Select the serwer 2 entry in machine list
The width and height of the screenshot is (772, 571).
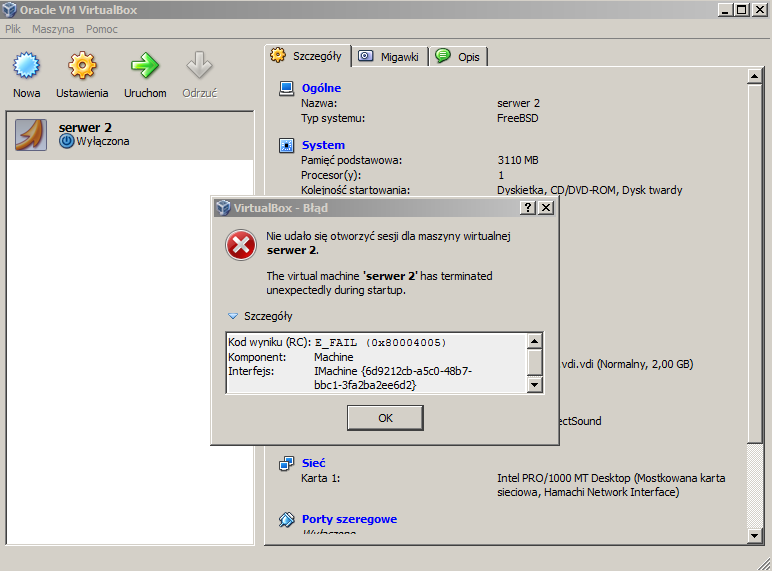click(x=130, y=135)
